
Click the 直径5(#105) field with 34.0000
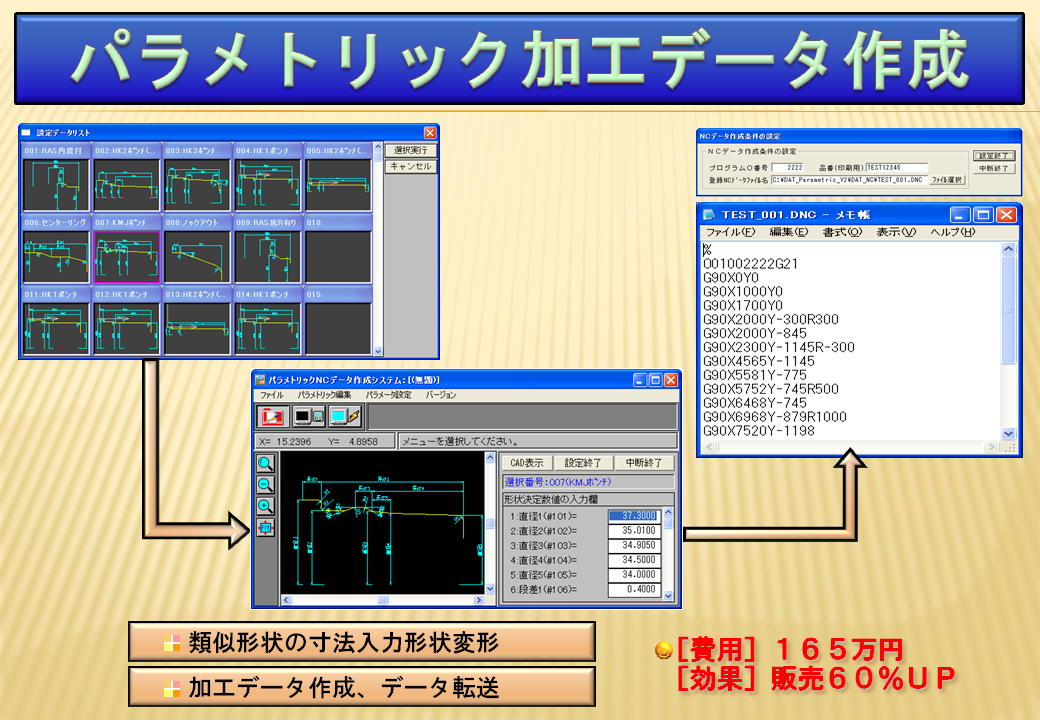pos(633,574)
